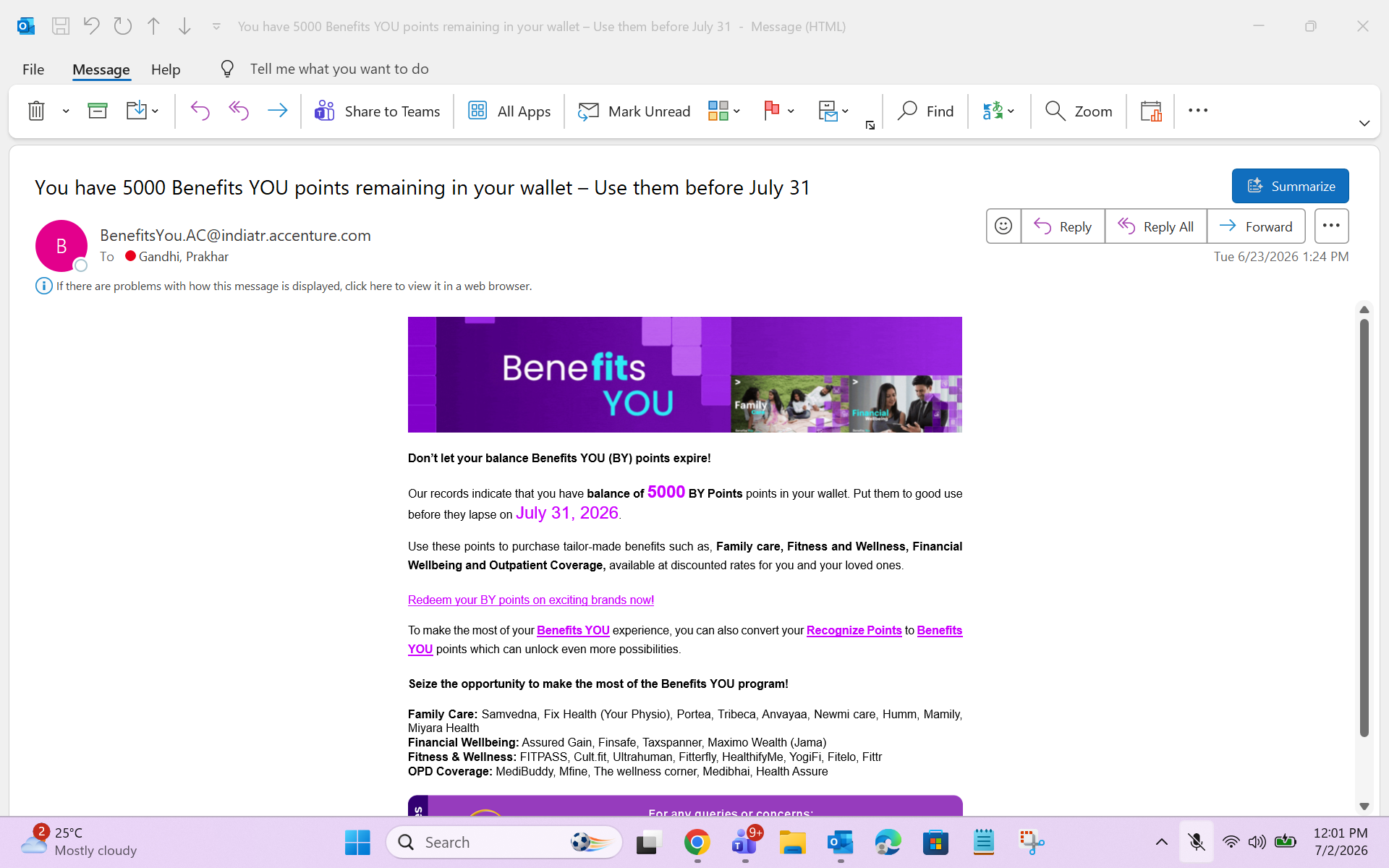Open the ribbon display options chevron
The height and width of the screenshot is (868, 1389).
click(x=1364, y=124)
